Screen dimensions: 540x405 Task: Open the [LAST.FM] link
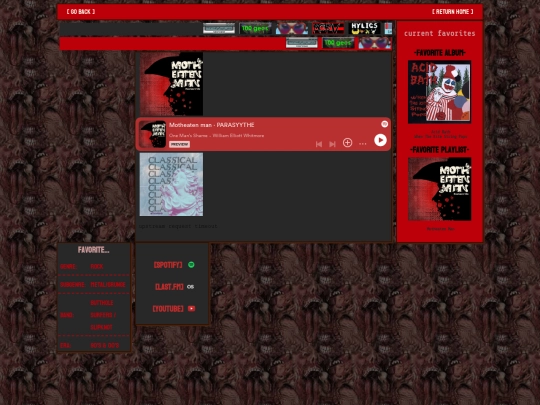click(169, 287)
